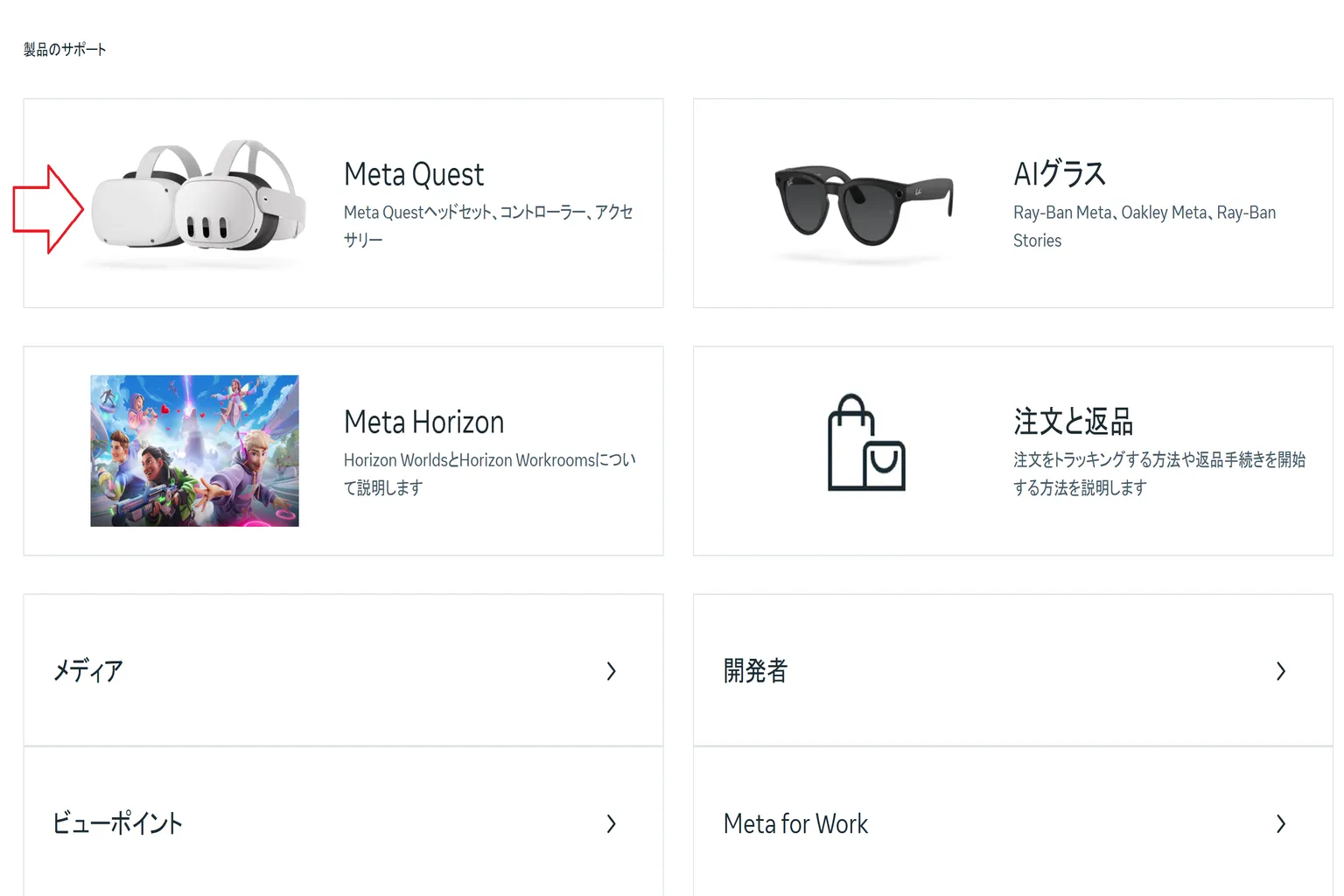Screen dimensions: 1344x896
Task: Expand the Meta for Work chevron
Action: pos(1281,823)
